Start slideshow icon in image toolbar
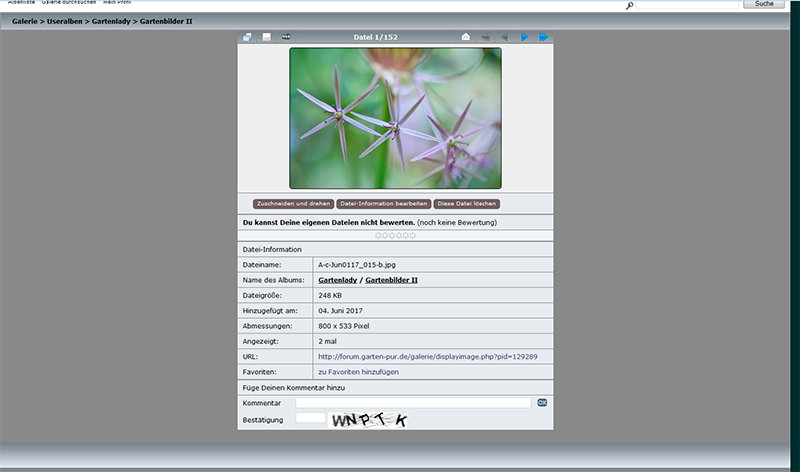Screen dimensions: 800x472 pos(286,37)
